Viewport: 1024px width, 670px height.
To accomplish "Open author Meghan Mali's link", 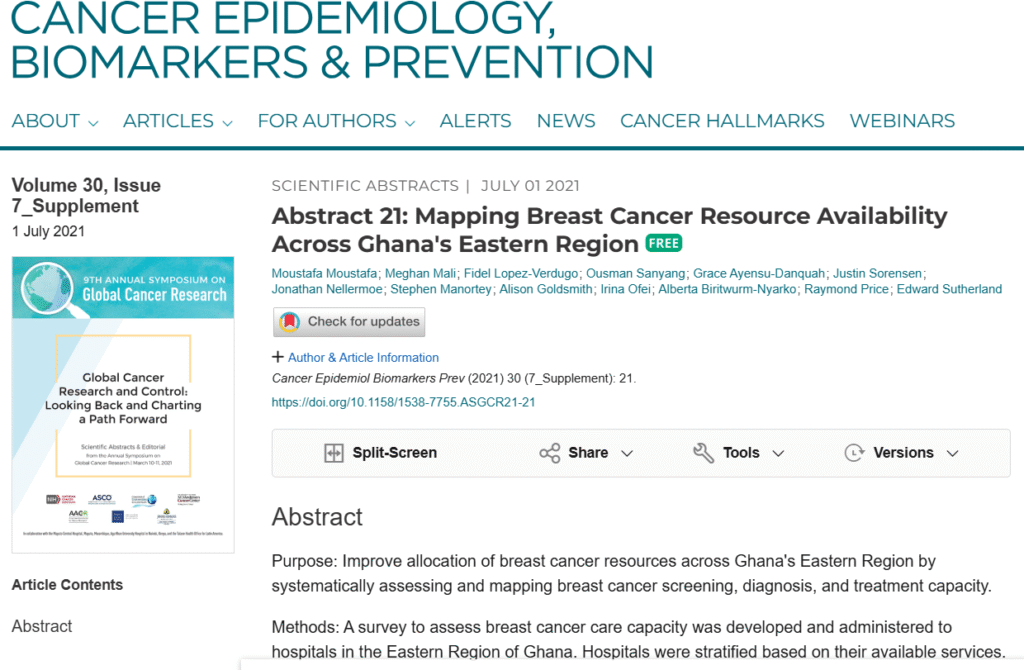I will click(420, 274).
